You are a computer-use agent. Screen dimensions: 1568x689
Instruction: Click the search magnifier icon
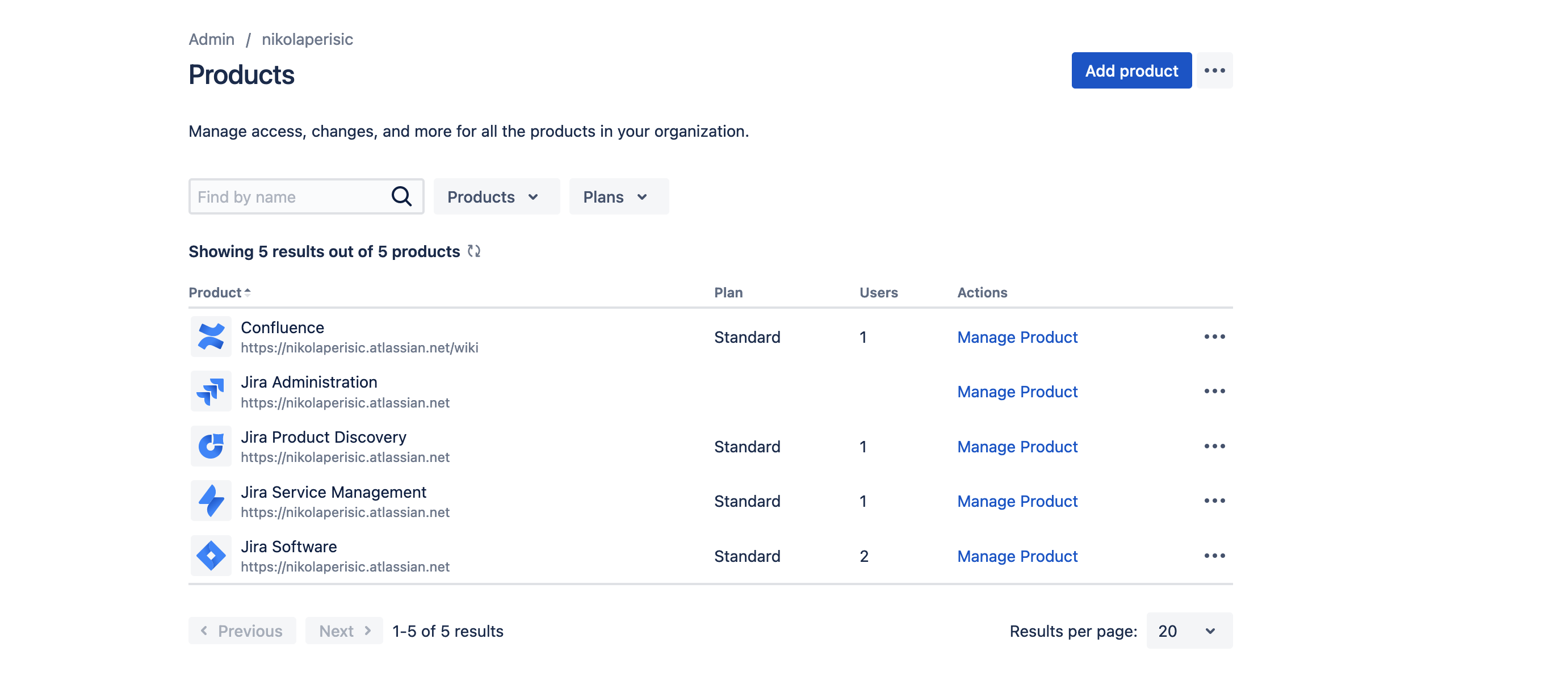point(402,196)
